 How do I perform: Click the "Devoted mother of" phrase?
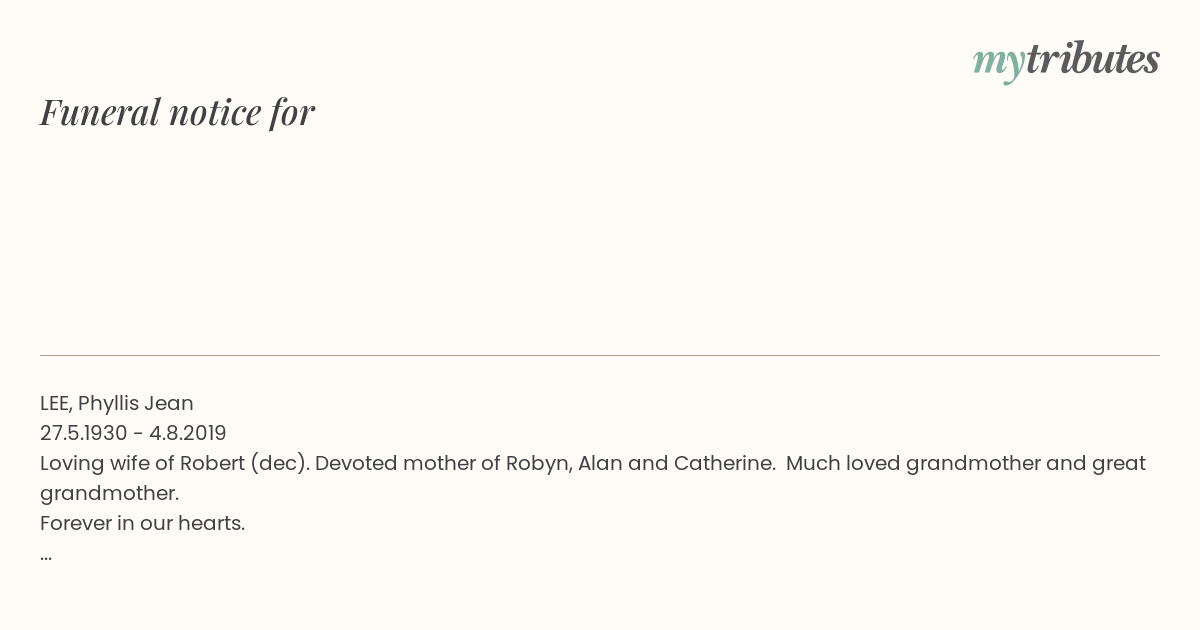coord(408,463)
